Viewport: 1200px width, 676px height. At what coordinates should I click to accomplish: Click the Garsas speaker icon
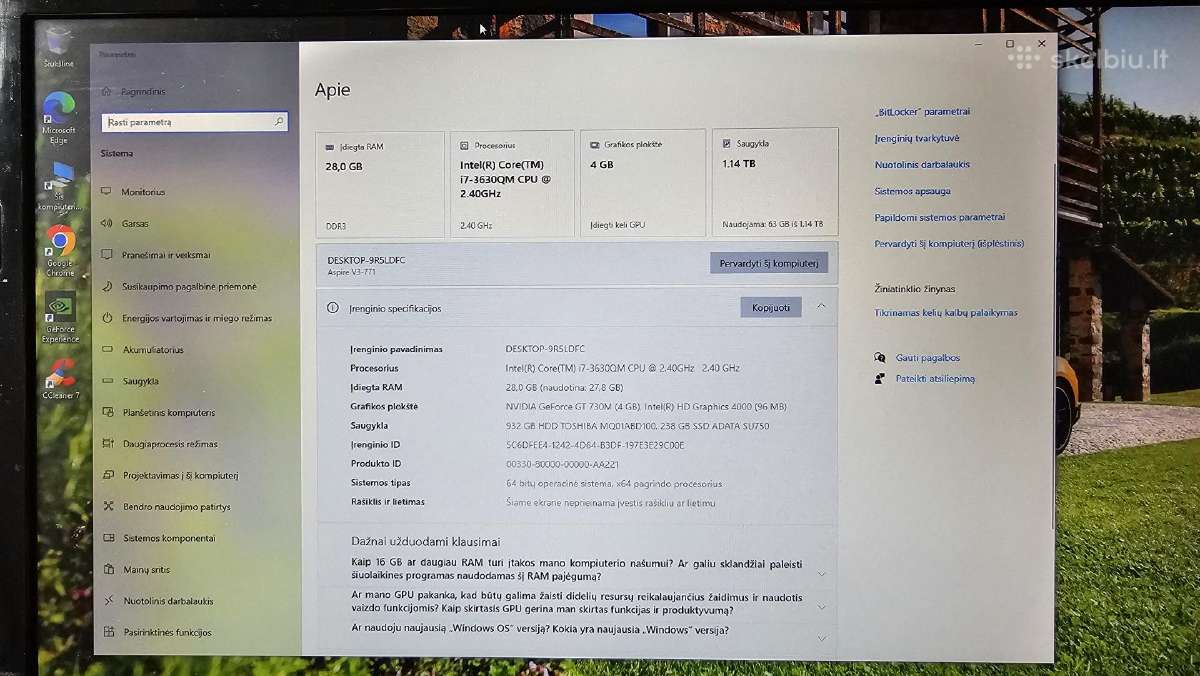pyautogui.click(x=108, y=223)
